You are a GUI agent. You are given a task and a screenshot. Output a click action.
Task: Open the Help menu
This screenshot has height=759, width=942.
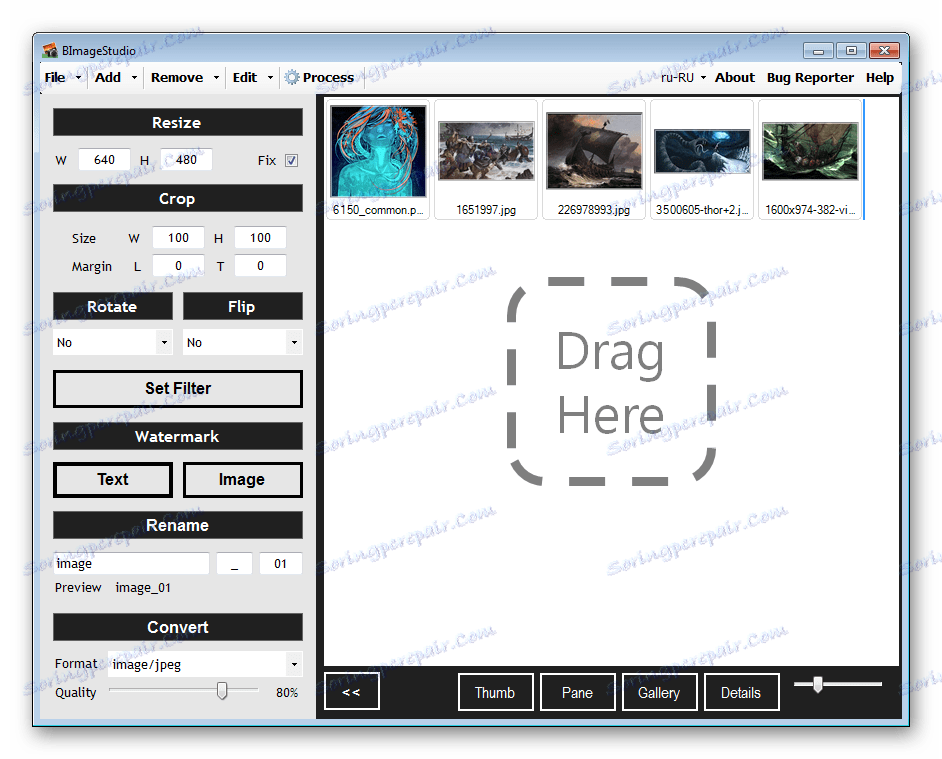pos(880,78)
